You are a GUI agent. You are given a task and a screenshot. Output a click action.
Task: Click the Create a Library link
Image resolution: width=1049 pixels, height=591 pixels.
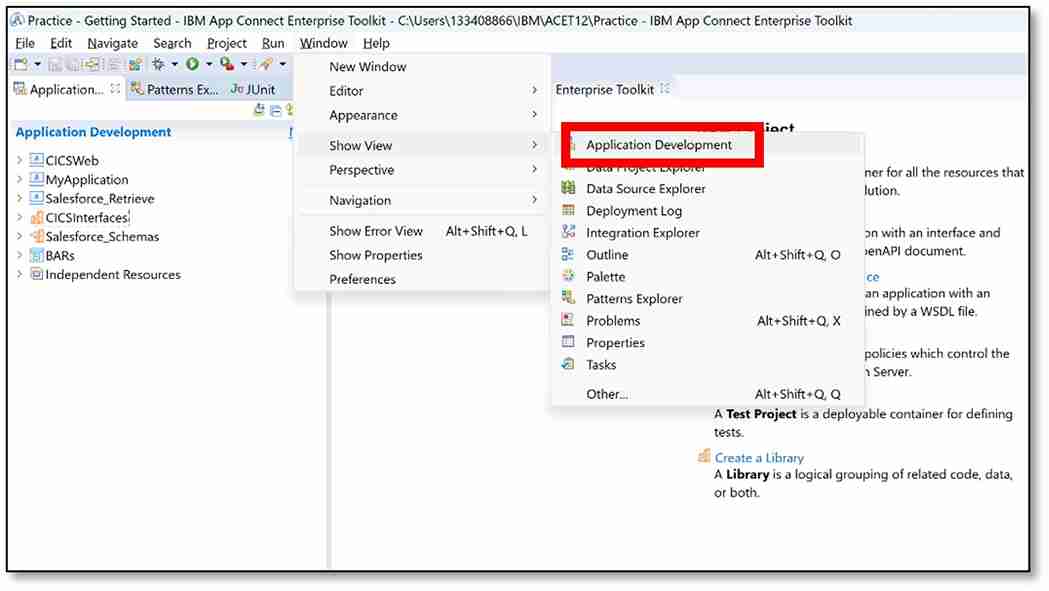click(759, 457)
